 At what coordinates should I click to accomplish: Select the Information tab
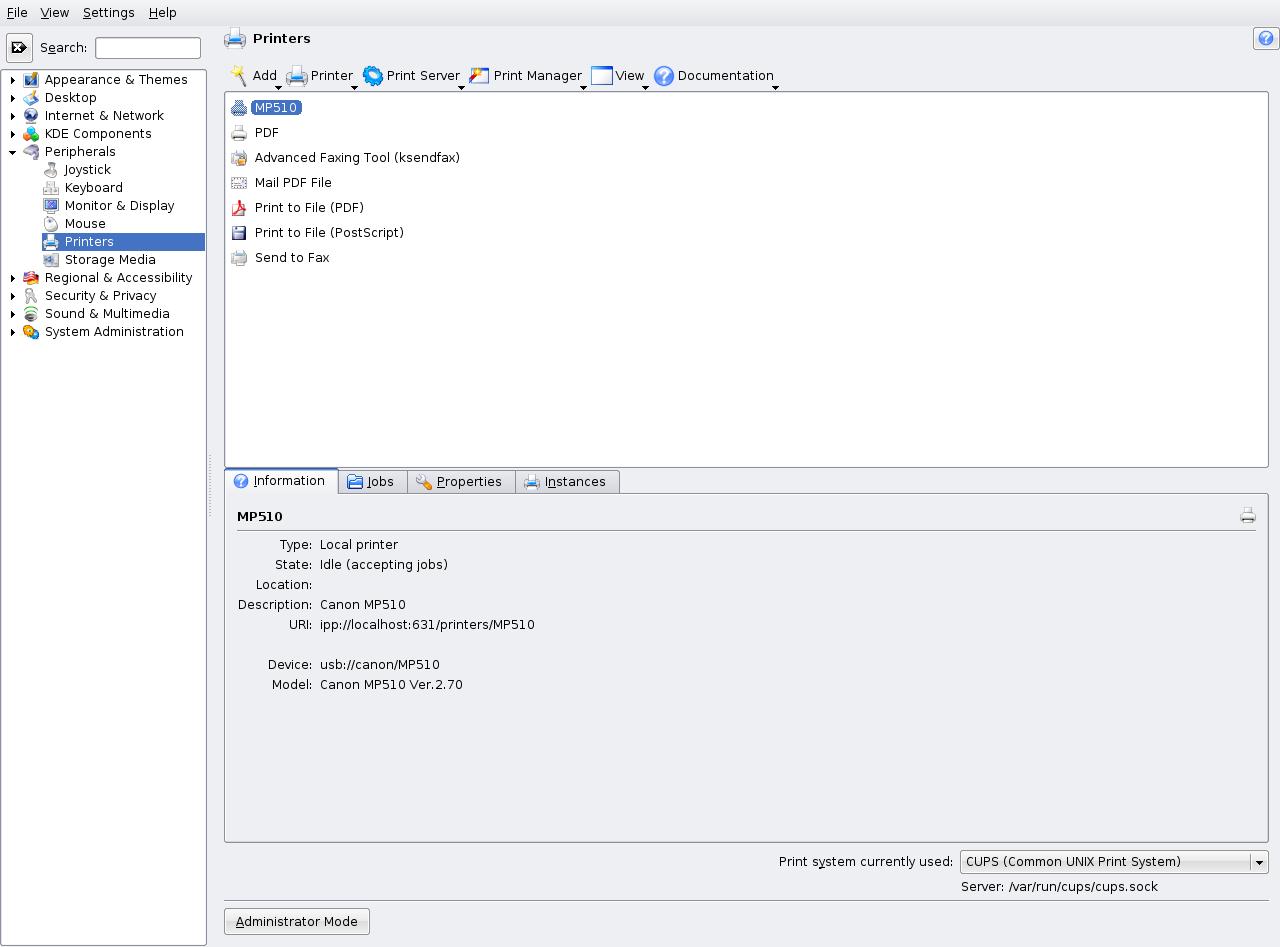pos(280,481)
